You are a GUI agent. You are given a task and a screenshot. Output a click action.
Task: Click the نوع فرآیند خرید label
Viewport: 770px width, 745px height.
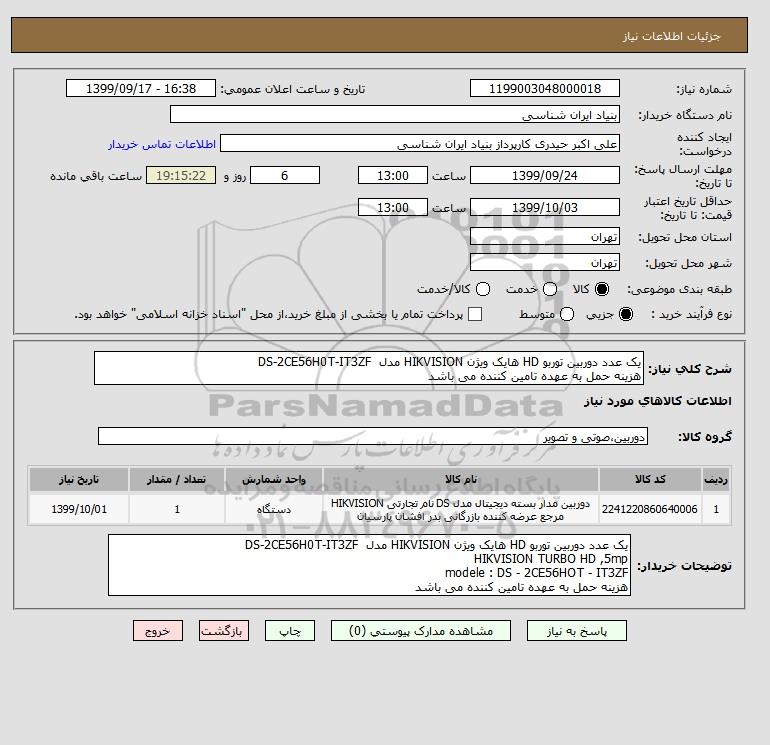[x=691, y=314]
